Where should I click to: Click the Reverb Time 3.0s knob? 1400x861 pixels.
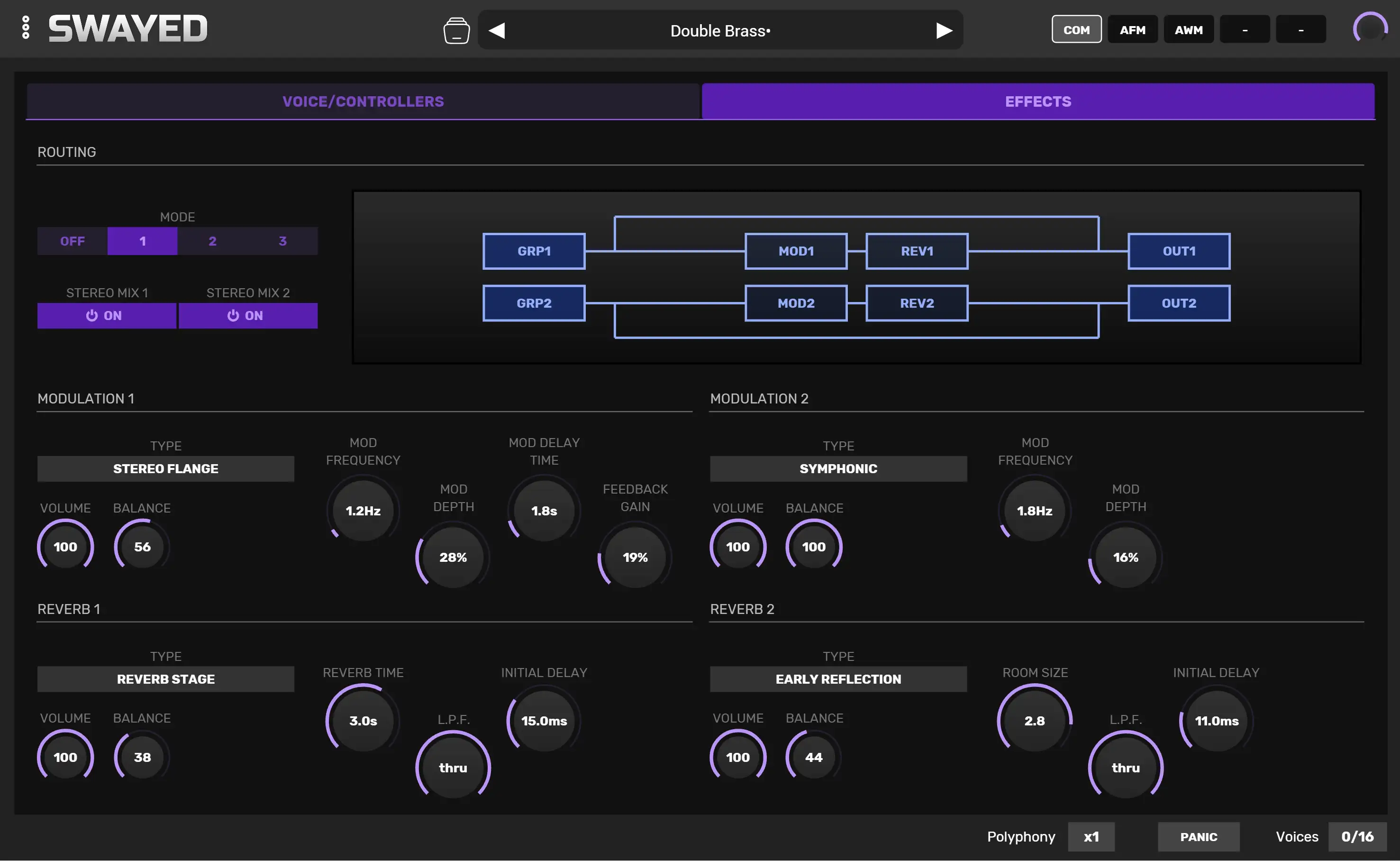tap(363, 720)
